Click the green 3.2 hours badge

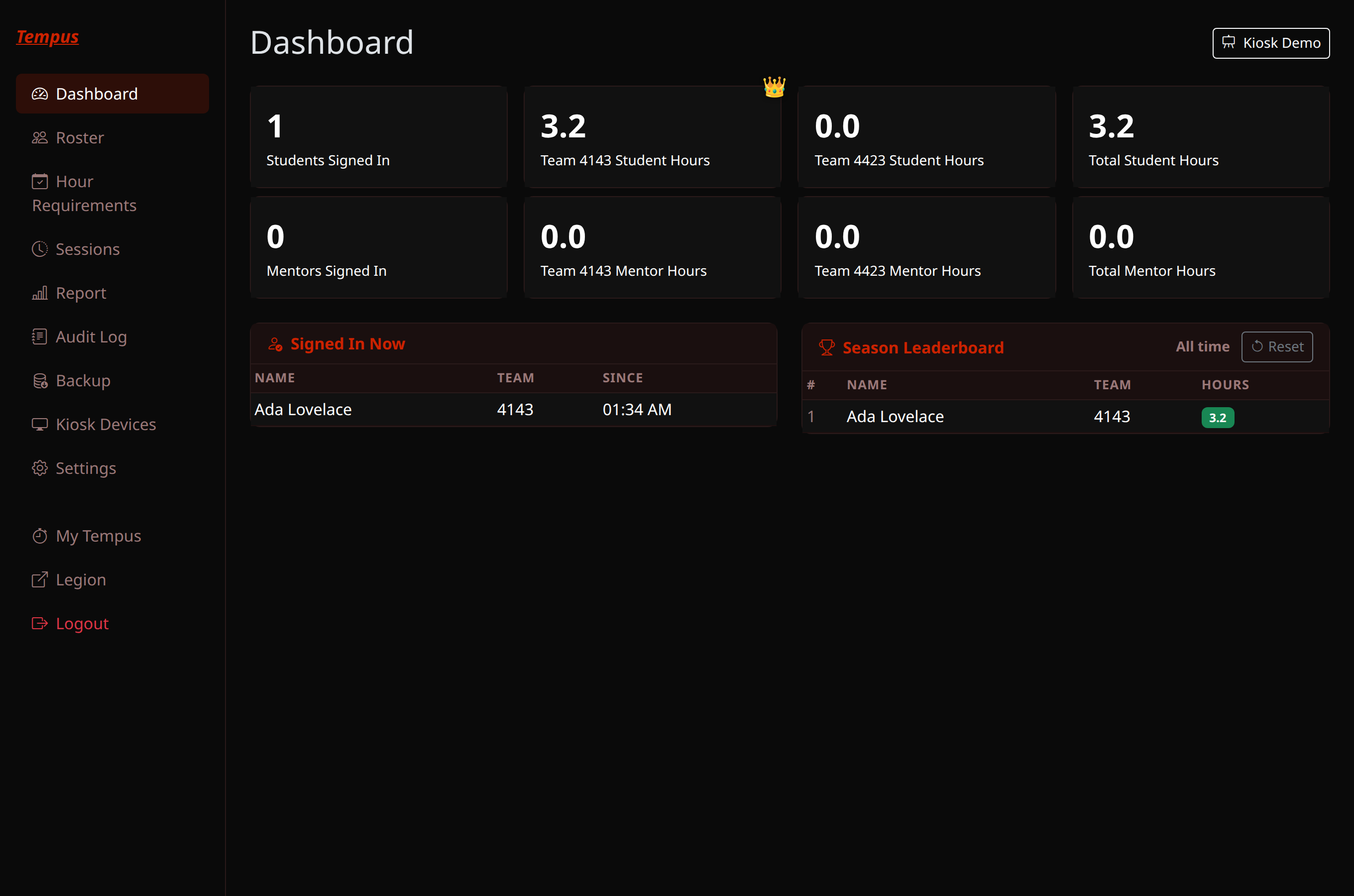point(1218,418)
